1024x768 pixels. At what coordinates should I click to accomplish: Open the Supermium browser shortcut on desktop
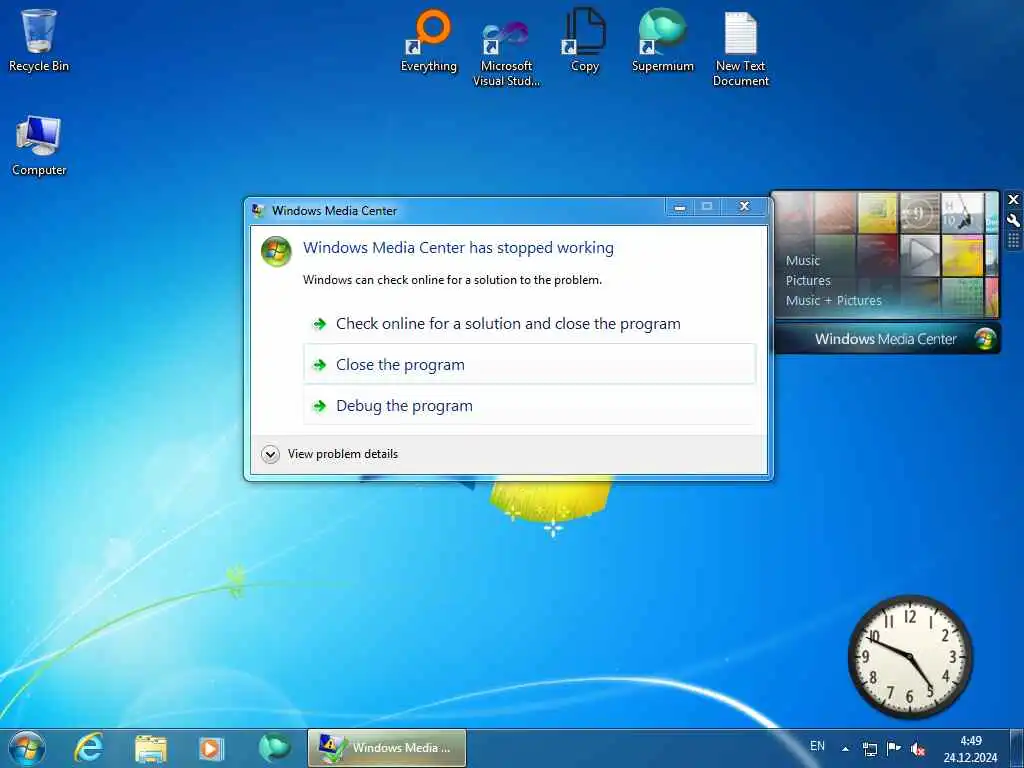tap(662, 40)
